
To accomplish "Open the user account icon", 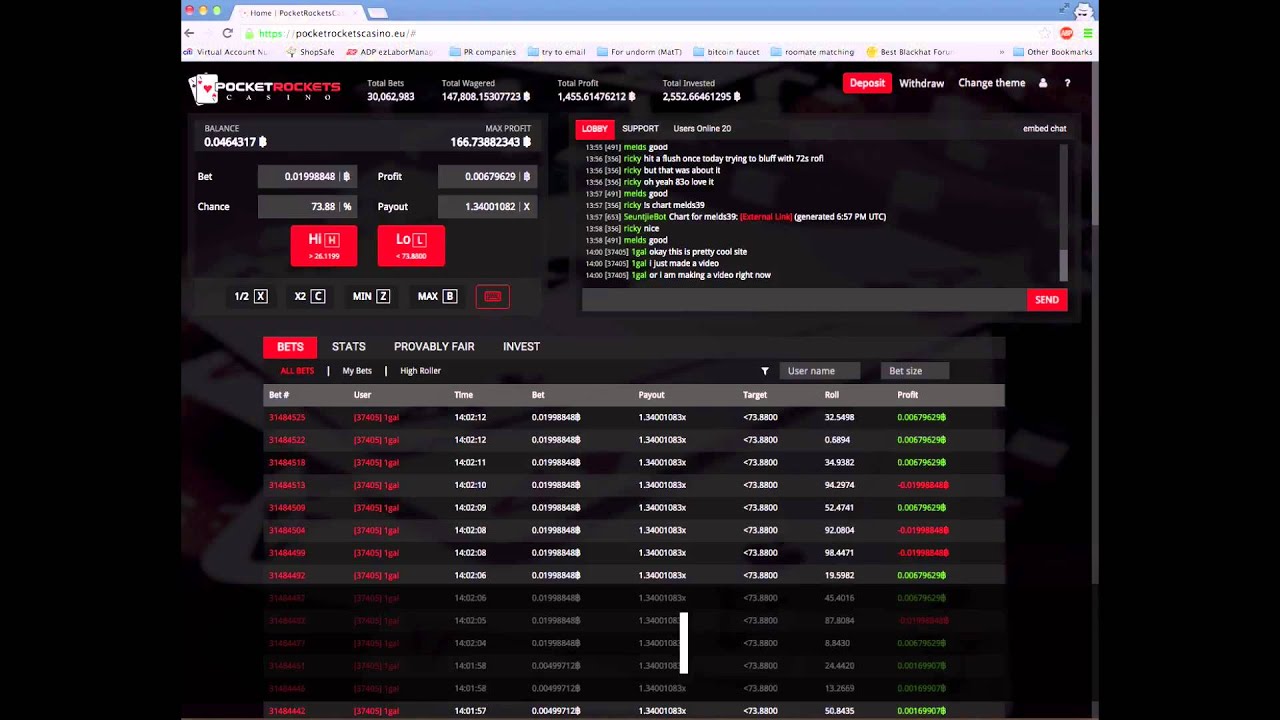I will (x=1043, y=83).
